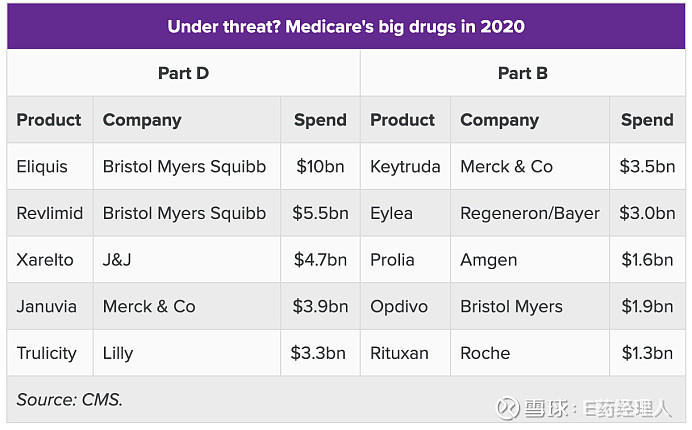The width and height of the screenshot is (692, 430).
Task: Select the Part B column group header
Action: [522, 73]
